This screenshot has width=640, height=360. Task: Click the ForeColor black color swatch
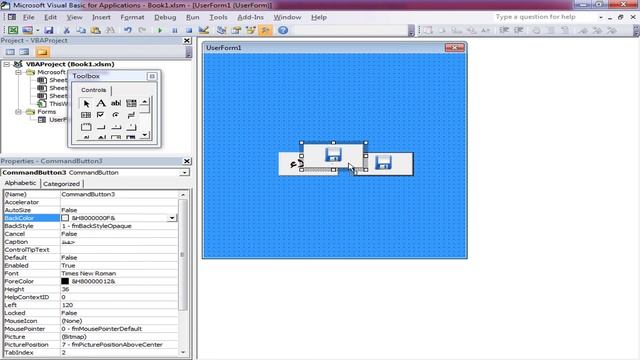pyautogui.click(x=65, y=281)
